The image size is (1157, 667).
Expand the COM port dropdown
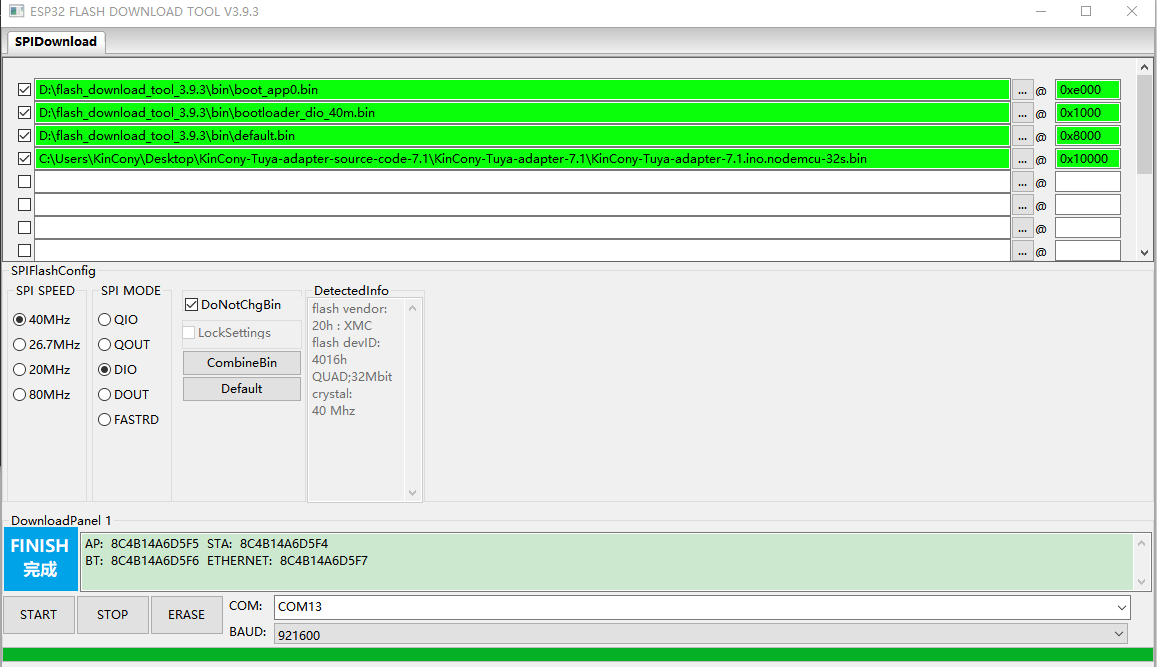click(1121, 607)
